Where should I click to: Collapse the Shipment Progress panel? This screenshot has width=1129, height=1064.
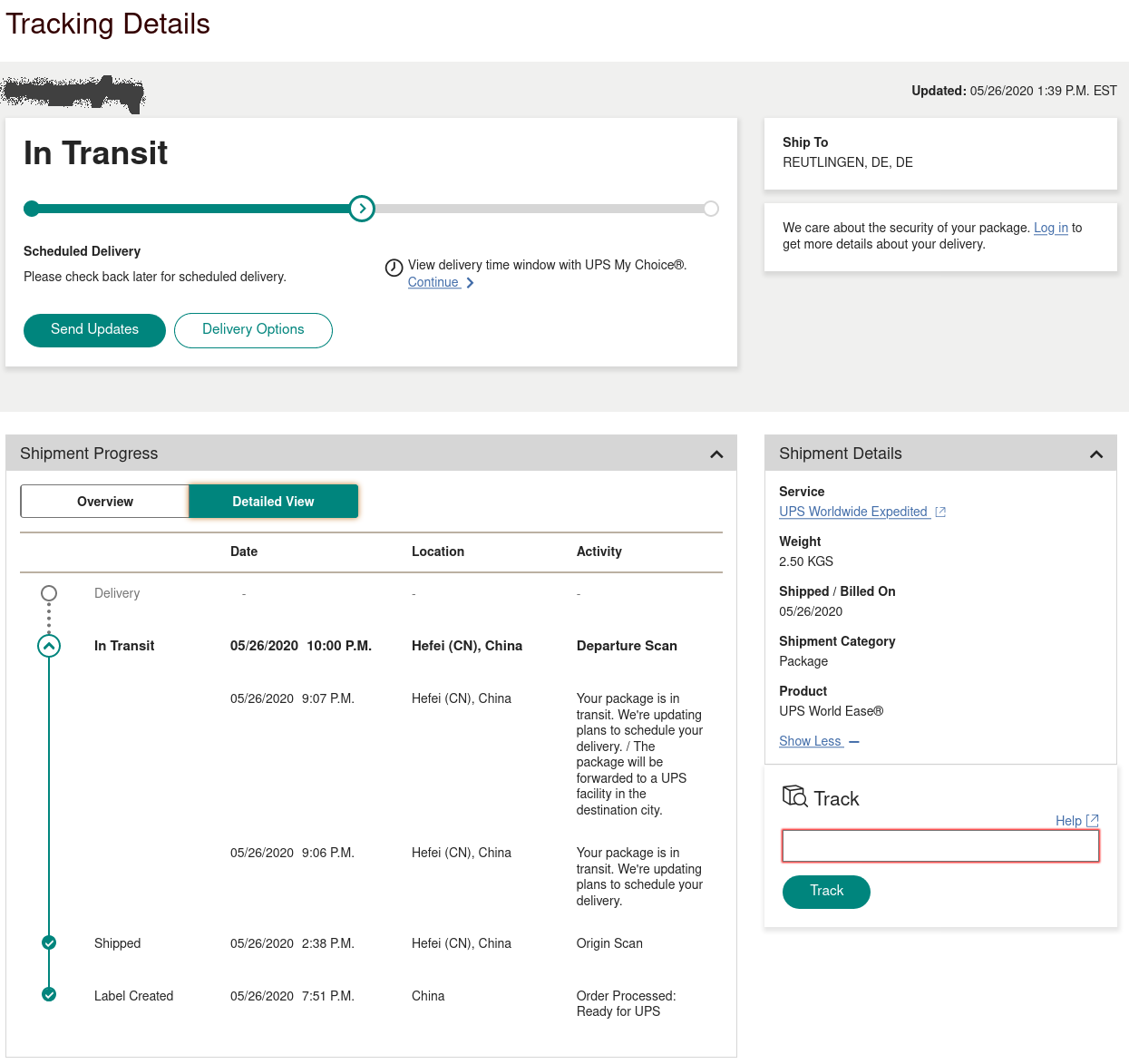click(715, 453)
